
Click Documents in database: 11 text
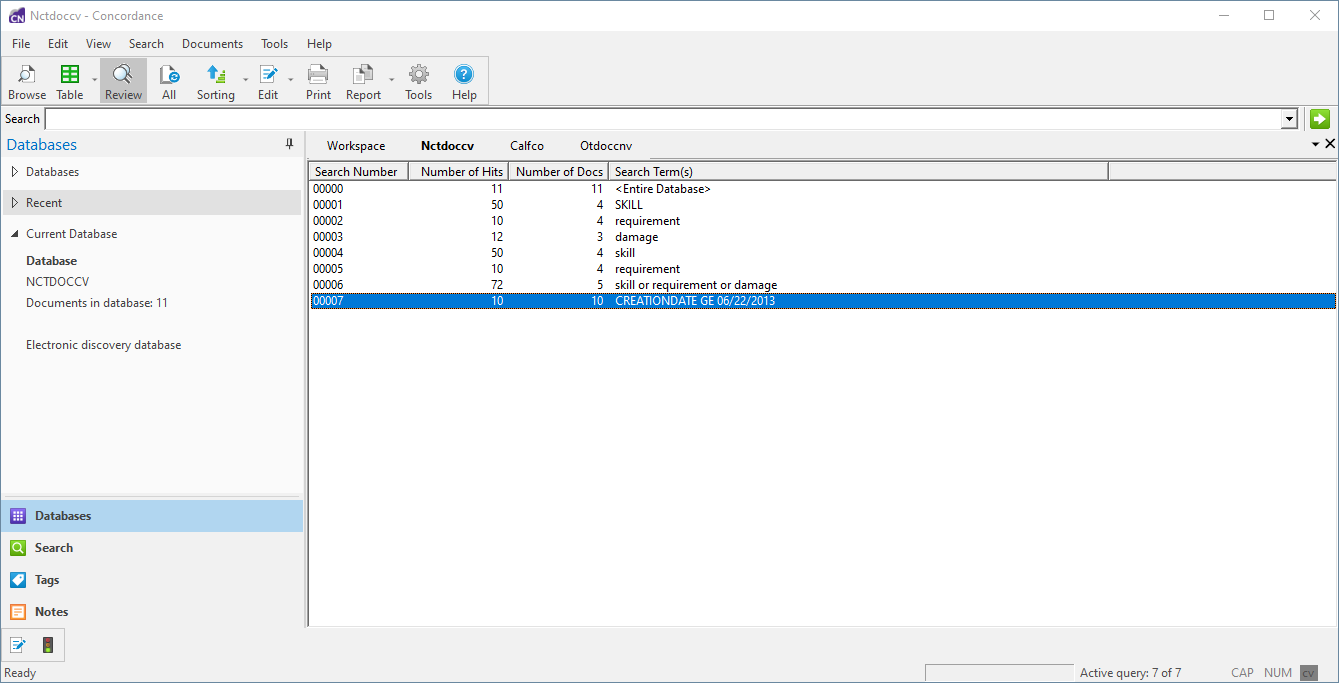pos(97,303)
